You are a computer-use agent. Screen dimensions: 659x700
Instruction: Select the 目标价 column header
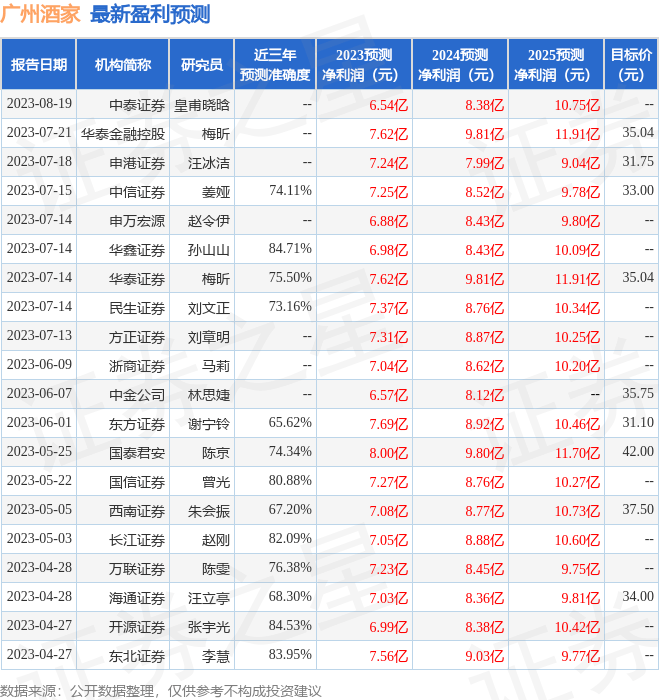[x=631, y=65]
